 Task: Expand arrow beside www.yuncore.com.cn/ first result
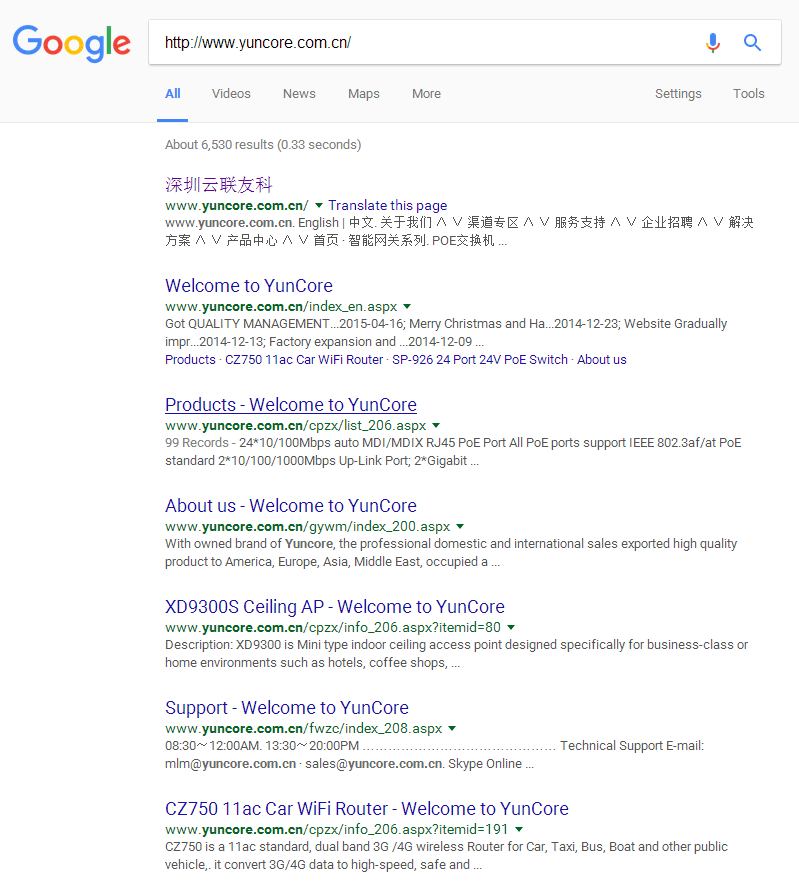tap(319, 205)
